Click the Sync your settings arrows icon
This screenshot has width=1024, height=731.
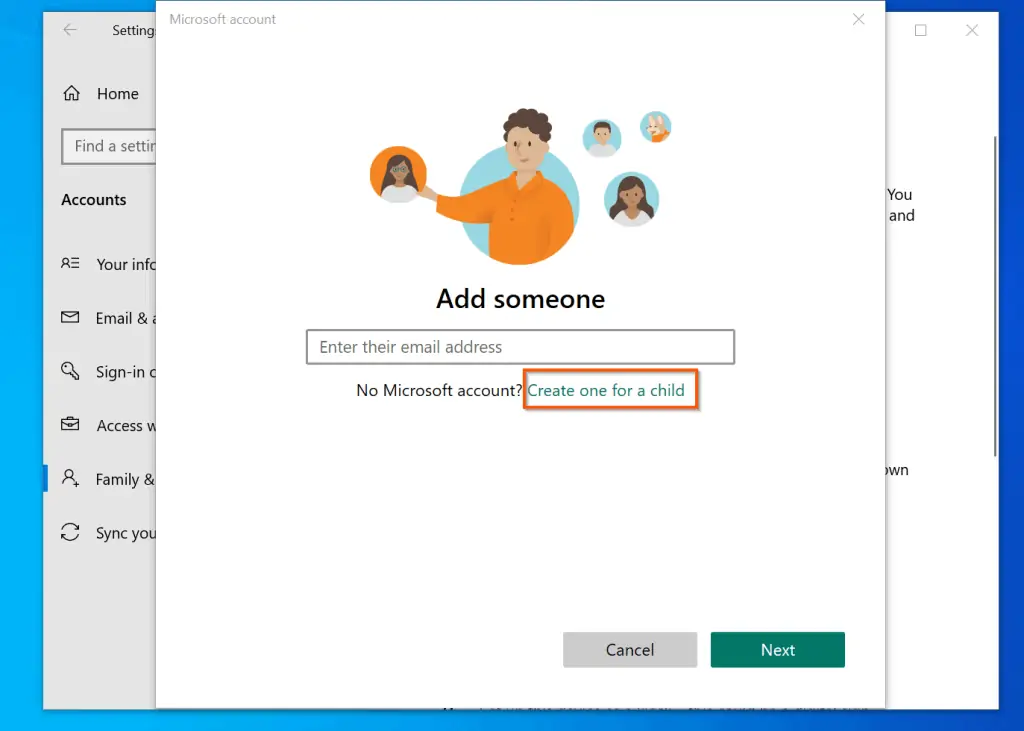(x=70, y=533)
